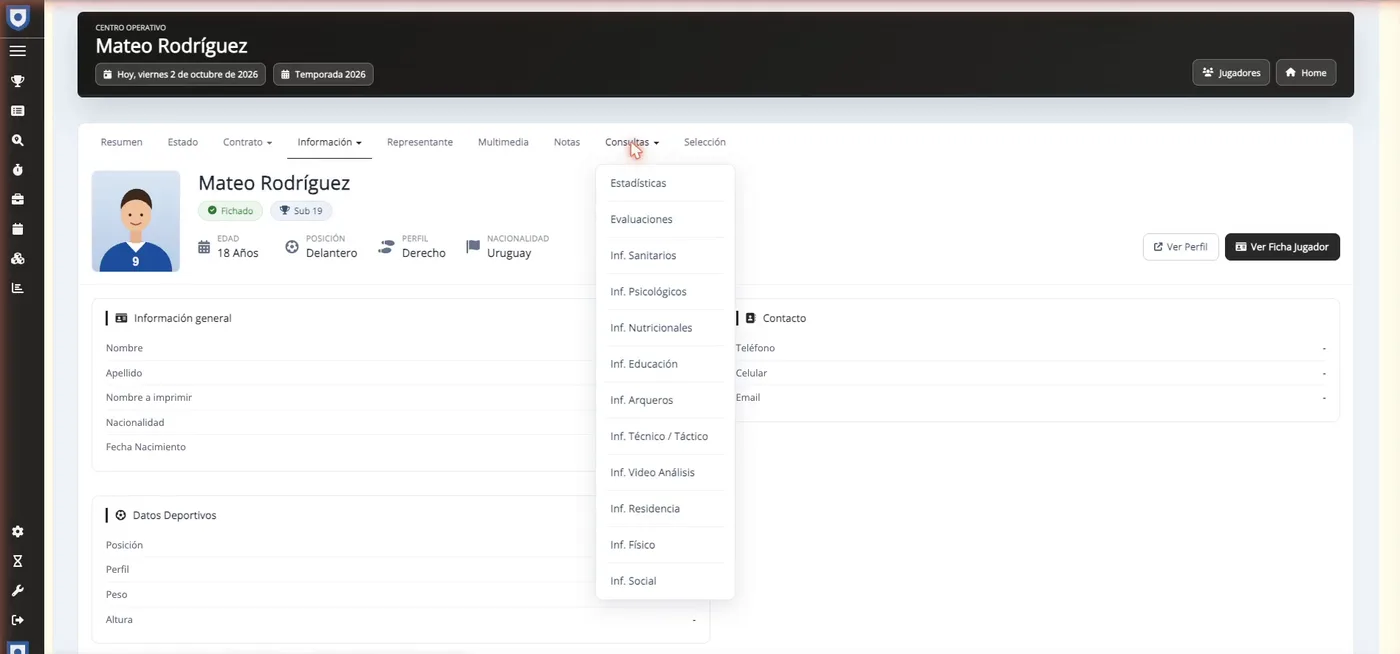The width and height of the screenshot is (1400, 654).
Task: Open the bar chart icon in sidebar
Action: tap(18, 288)
